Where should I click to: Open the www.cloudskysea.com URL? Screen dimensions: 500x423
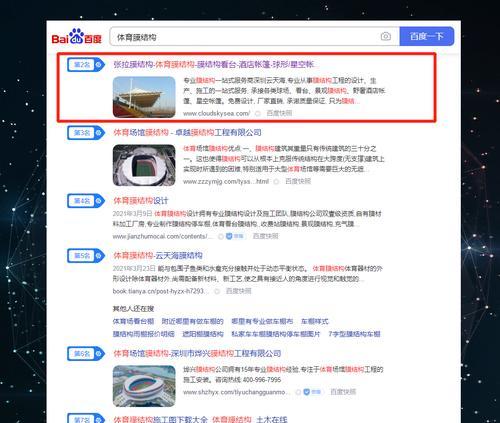coord(216,113)
